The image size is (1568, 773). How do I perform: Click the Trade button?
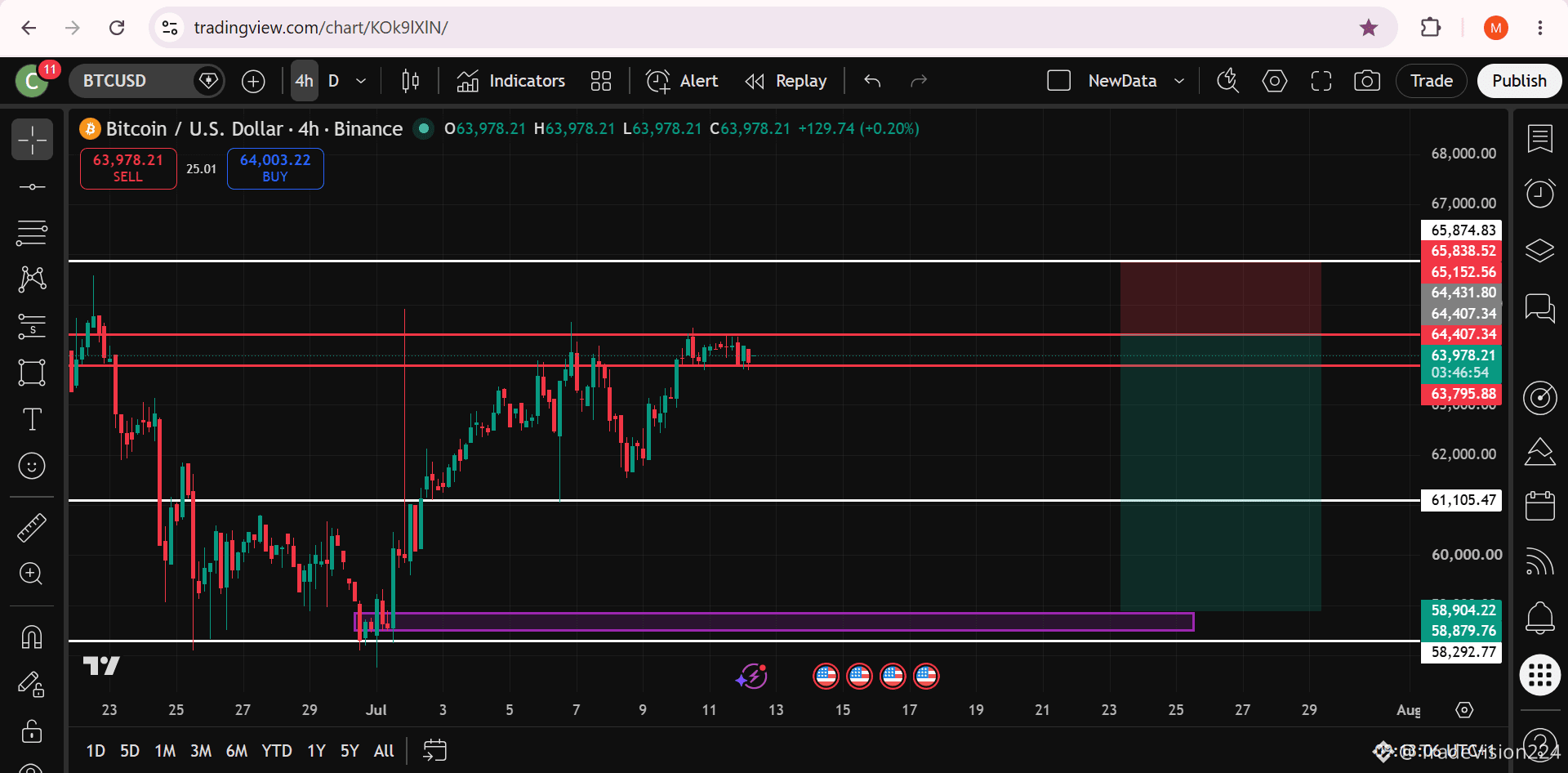[1432, 81]
